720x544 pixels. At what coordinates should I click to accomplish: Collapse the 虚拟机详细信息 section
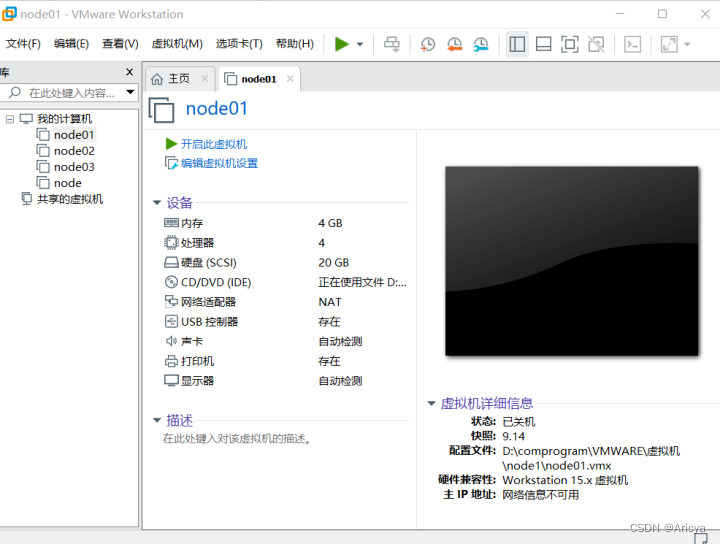click(x=431, y=404)
